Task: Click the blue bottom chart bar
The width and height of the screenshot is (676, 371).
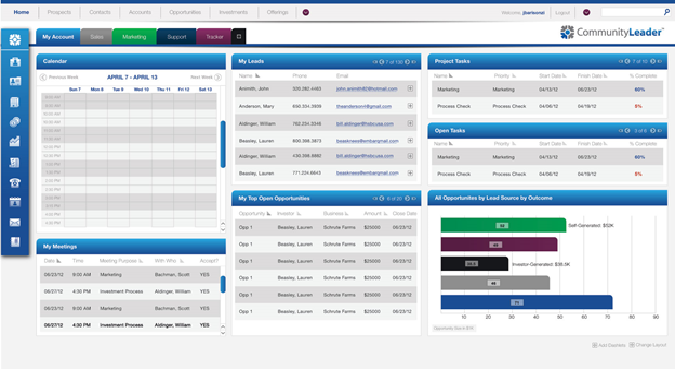Action: [x=526, y=302]
